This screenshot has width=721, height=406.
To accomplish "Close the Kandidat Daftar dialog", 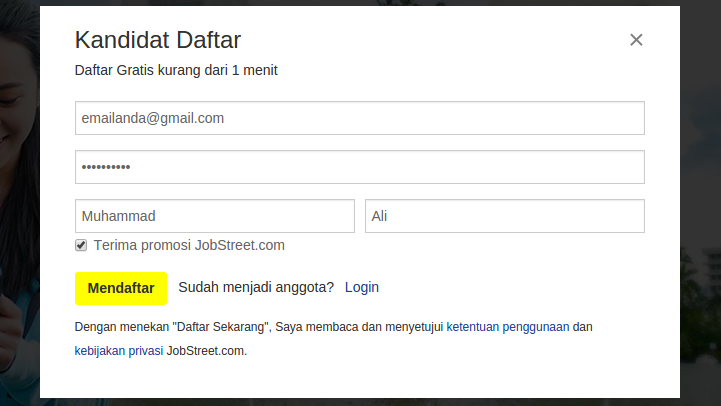I will (636, 40).
